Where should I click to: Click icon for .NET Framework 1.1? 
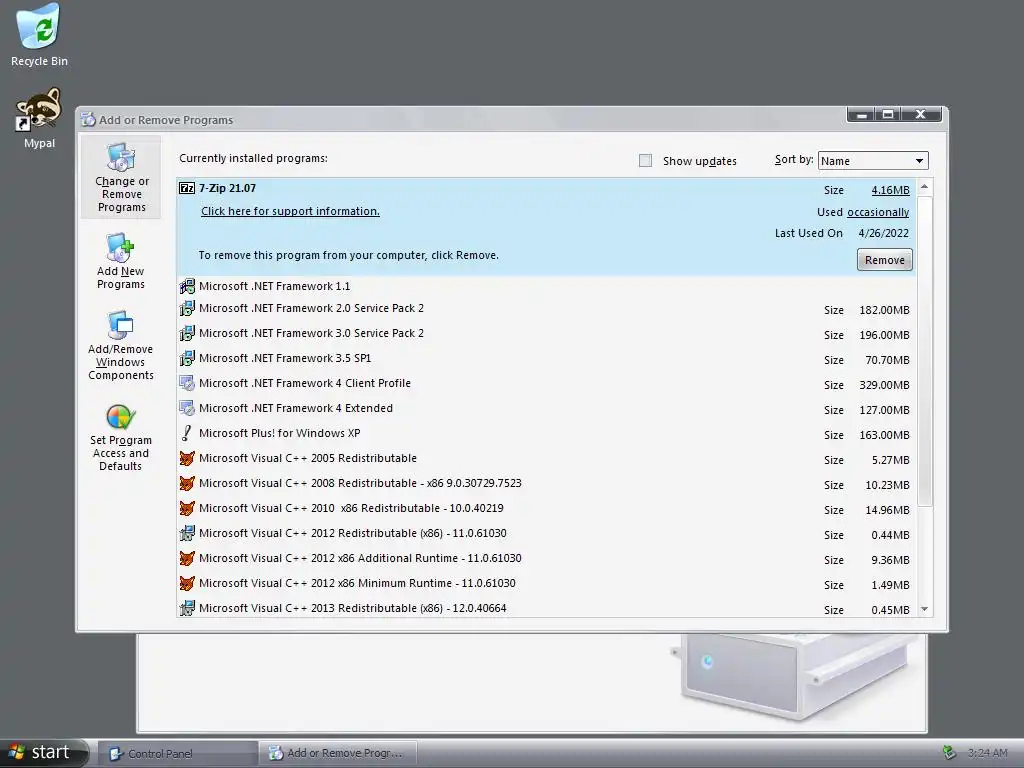pos(187,286)
